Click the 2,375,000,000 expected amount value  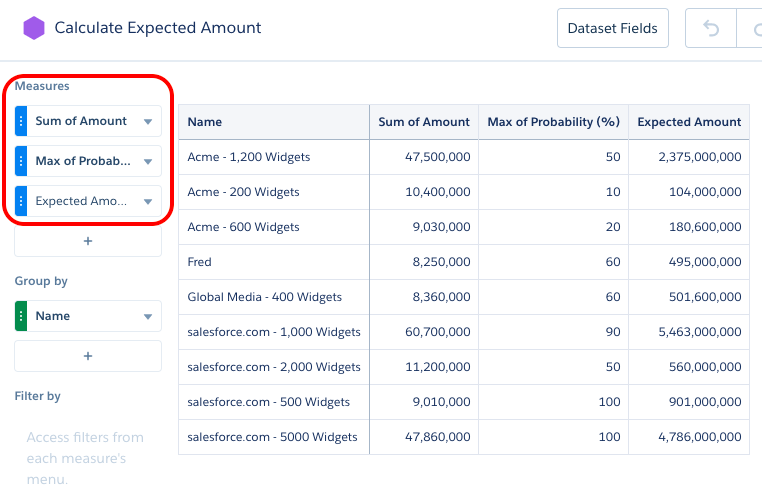click(x=700, y=157)
